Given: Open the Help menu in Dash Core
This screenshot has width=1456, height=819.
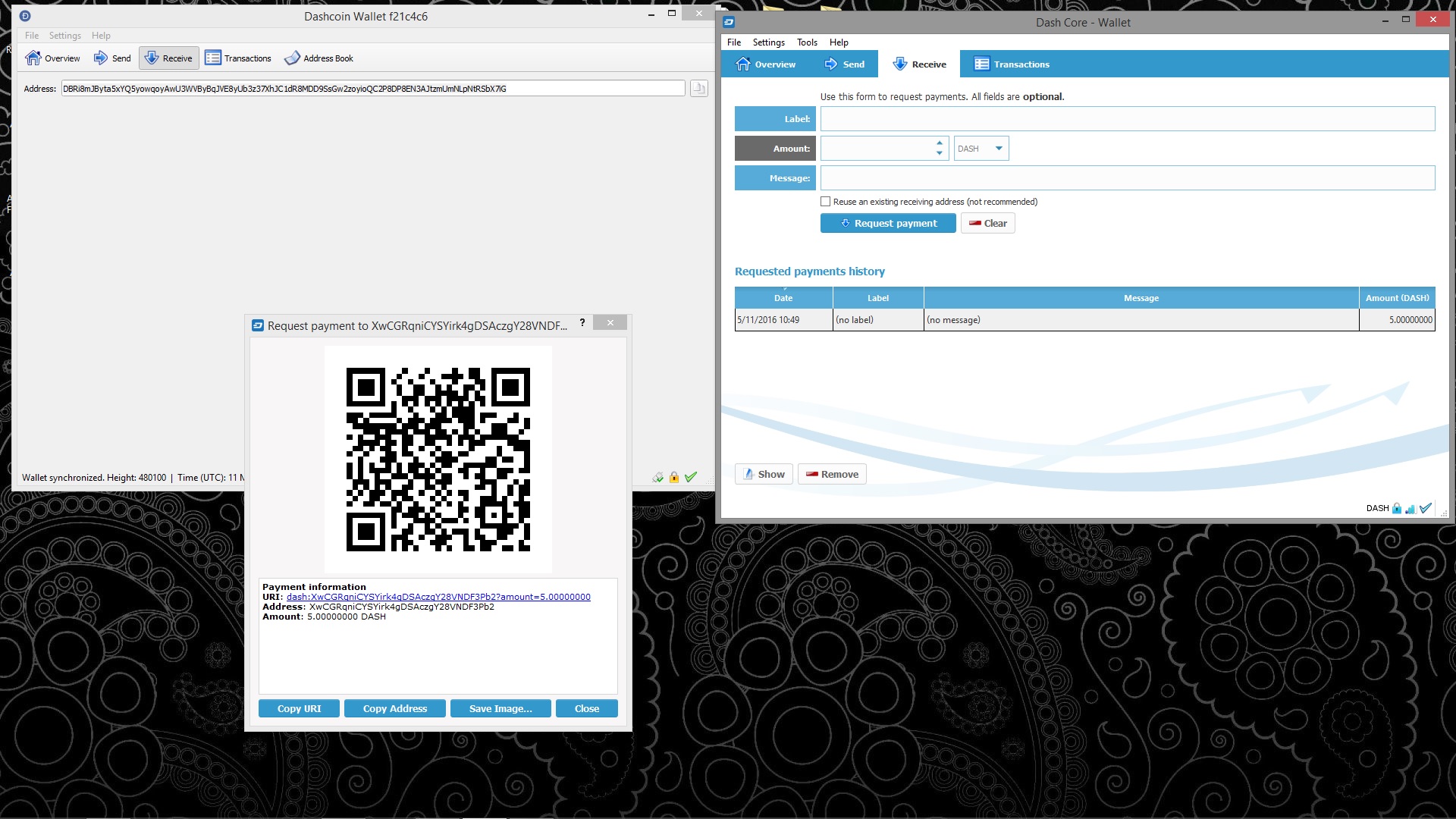Looking at the screenshot, I should click(839, 42).
